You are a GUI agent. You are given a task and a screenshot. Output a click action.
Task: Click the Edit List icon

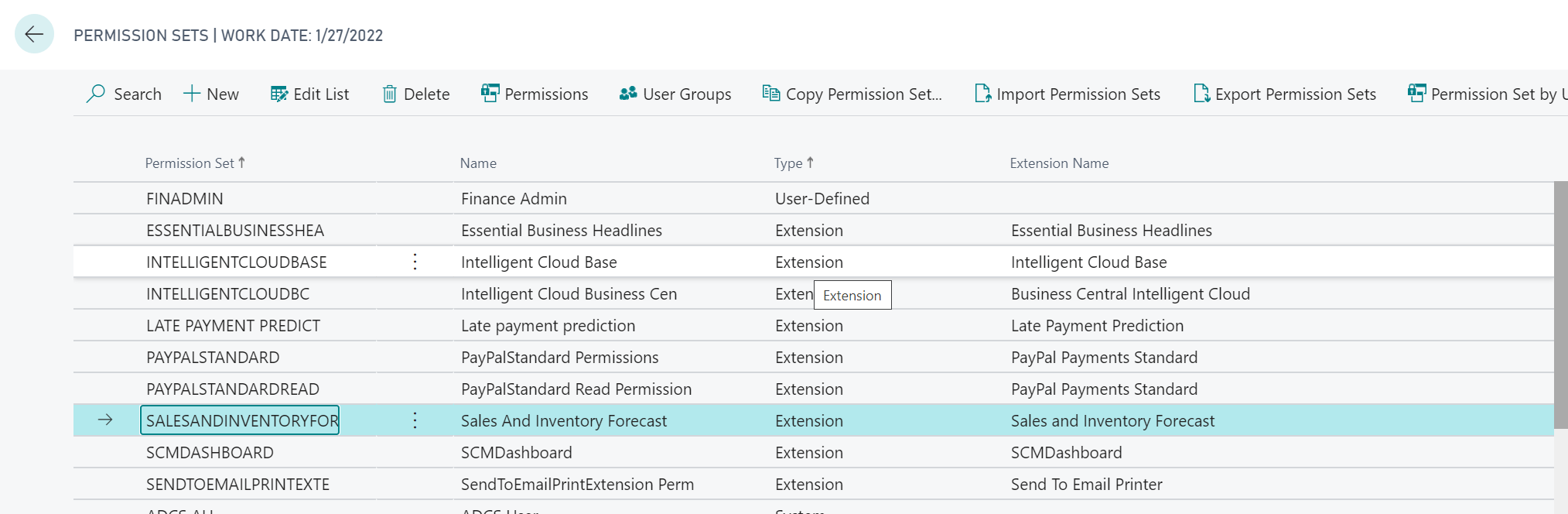coord(278,94)
